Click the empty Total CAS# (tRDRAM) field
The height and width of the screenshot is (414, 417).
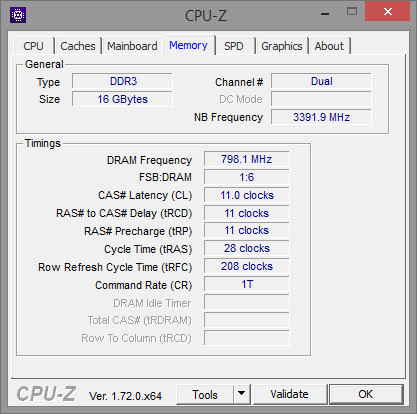[247, 320]
